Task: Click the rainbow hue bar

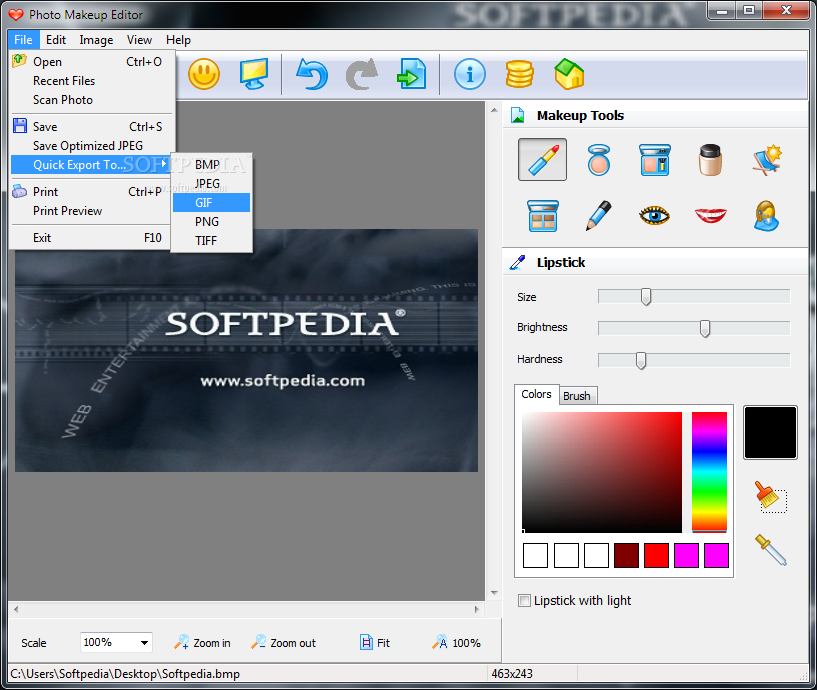Action: pyautogui.click(x=709, y=472)
